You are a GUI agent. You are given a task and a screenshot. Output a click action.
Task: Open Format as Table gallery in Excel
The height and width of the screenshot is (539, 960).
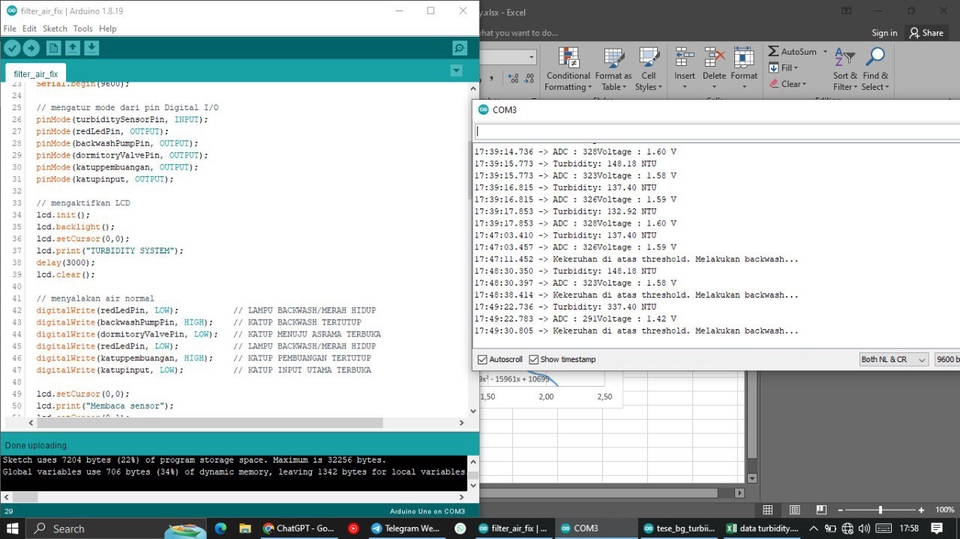(613, 69)
